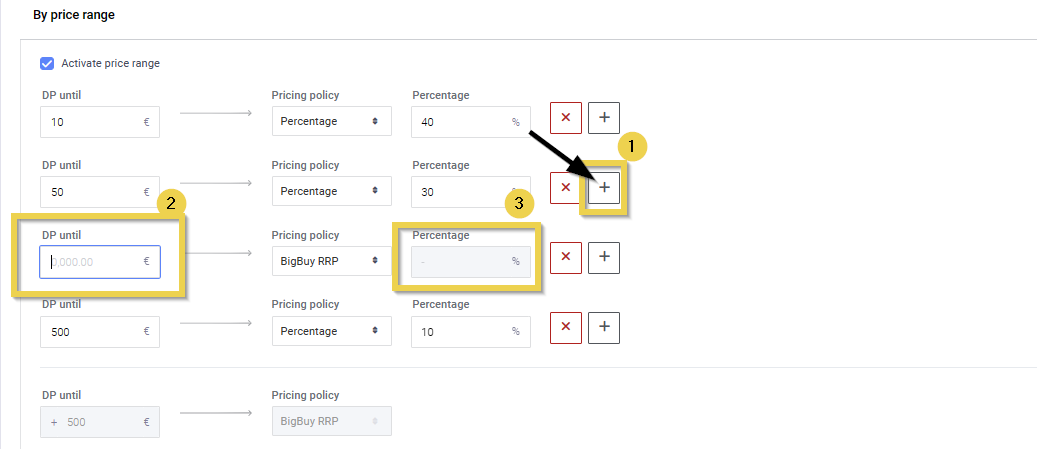Open the editable BigBuy RRP pricing policy dropdown
1037x449 pixels.
331,260
